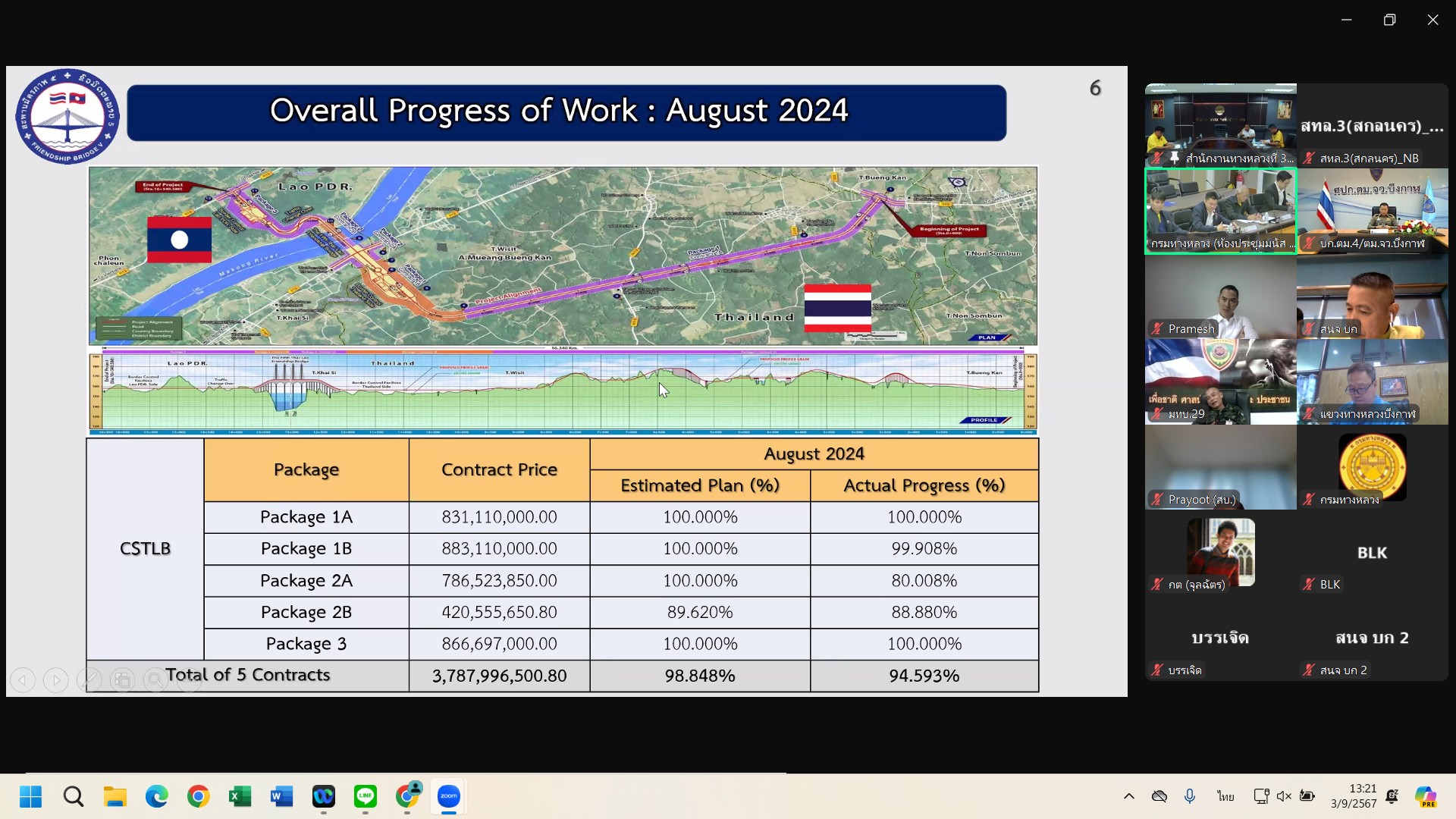Screen dimensions: 1456x819
Task: Expand the hidden system tray icons chevron
Action: [x=1128, y=796]
